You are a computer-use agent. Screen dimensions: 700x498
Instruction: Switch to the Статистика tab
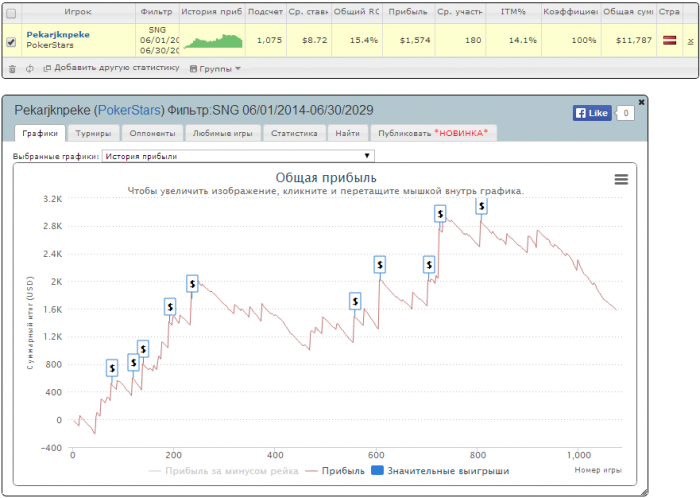294,133
